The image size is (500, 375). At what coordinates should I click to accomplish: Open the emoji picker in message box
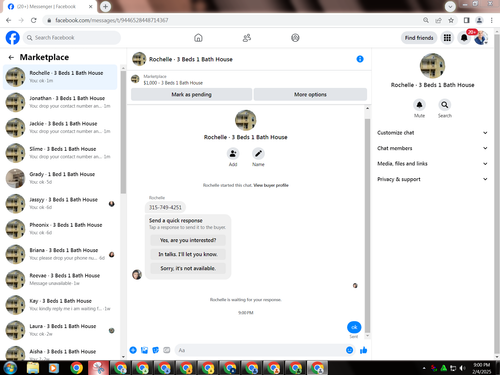[x=349, y=350]
